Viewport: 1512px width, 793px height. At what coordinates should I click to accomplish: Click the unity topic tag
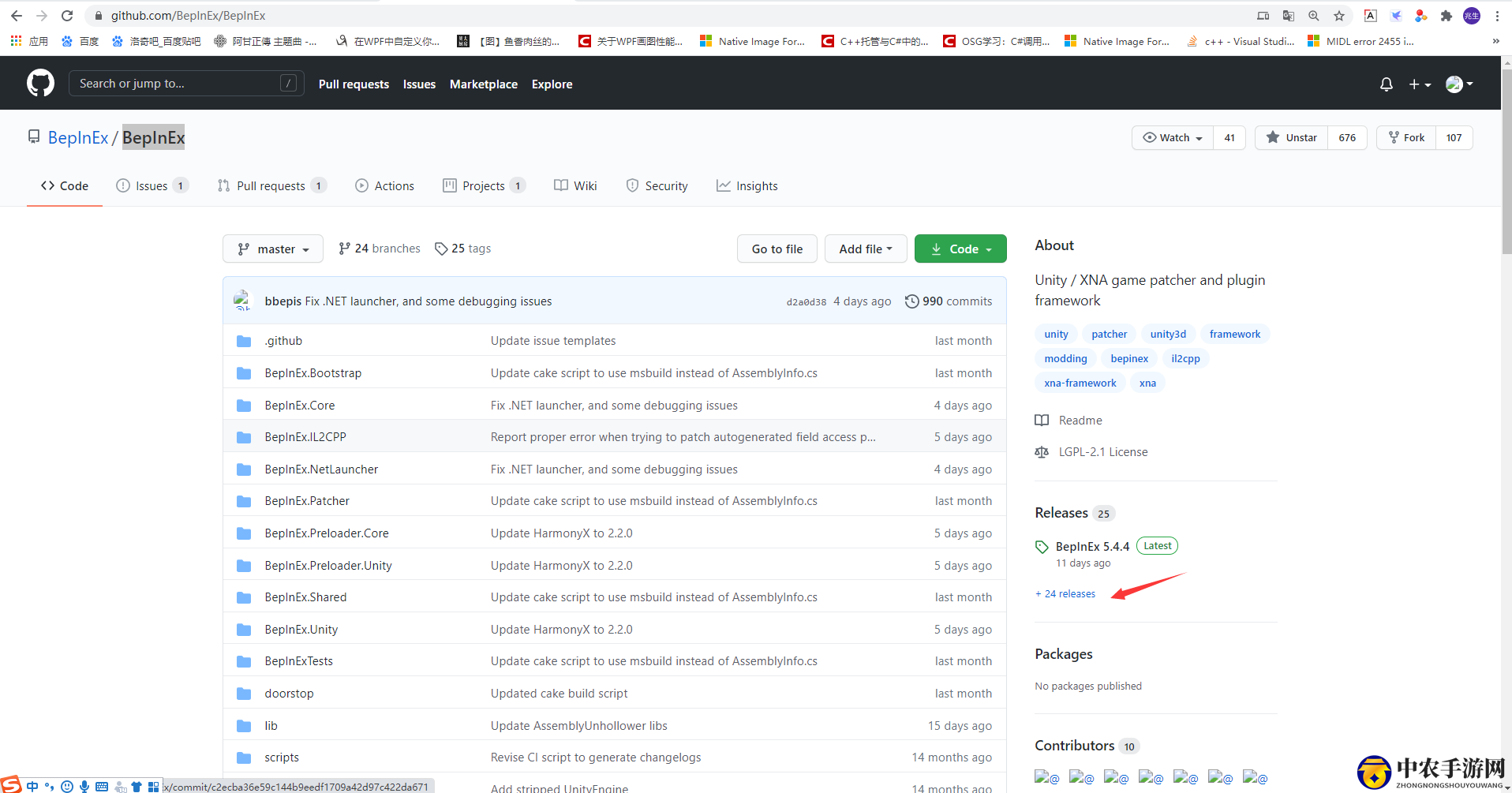[x=1056, y=335]
